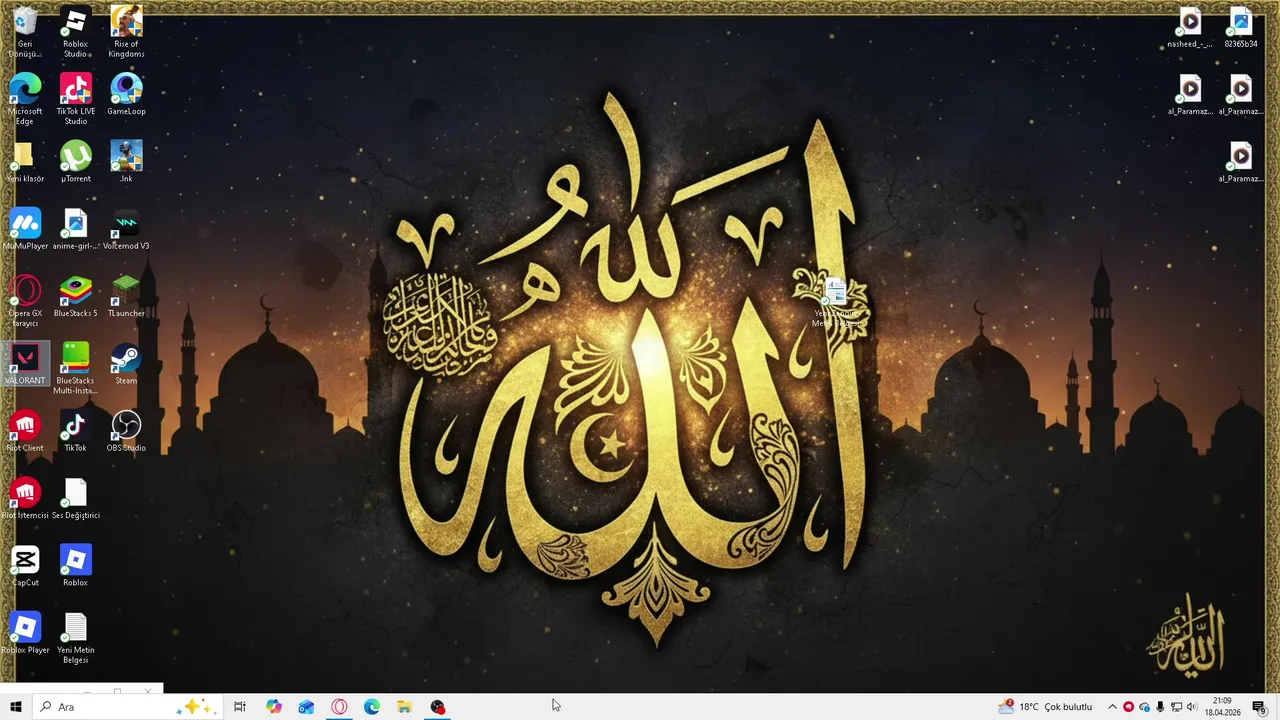Image resolution: width=1280 pixels, height=720 pixels.
Task: Select the Roblox Player desktop icon
Action: 25,633
